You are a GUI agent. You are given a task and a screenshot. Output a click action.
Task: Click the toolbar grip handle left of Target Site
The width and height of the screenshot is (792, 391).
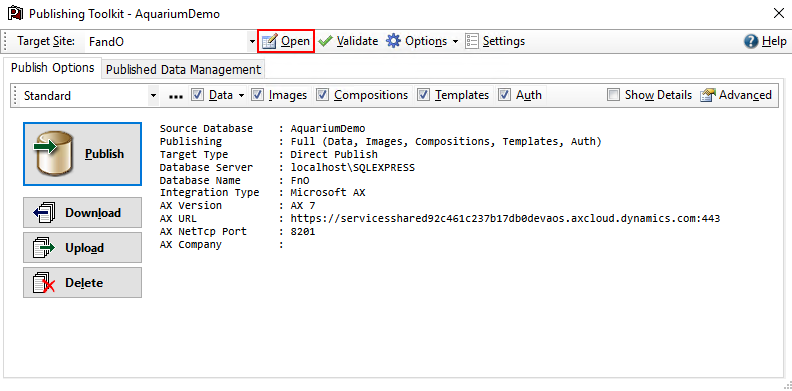click(x=6, y=41)
